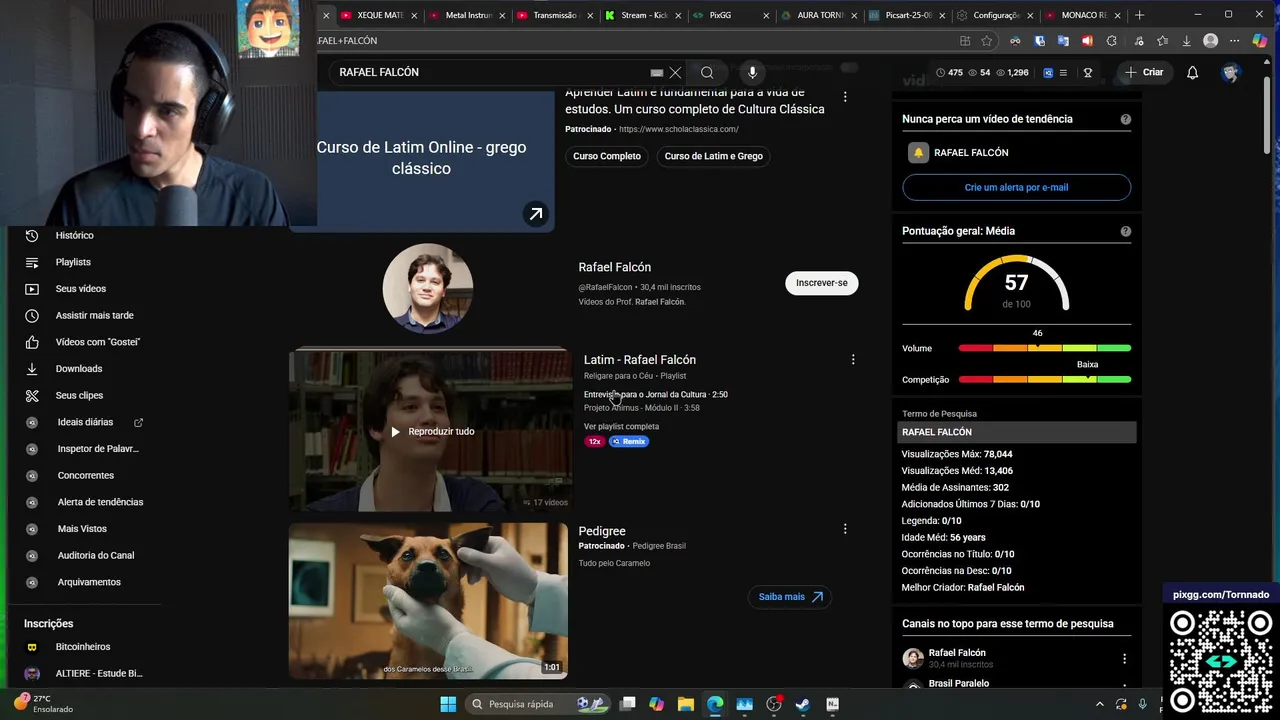Open the Curso de Latim Online ad thumbnail

[x=422, y=160]
